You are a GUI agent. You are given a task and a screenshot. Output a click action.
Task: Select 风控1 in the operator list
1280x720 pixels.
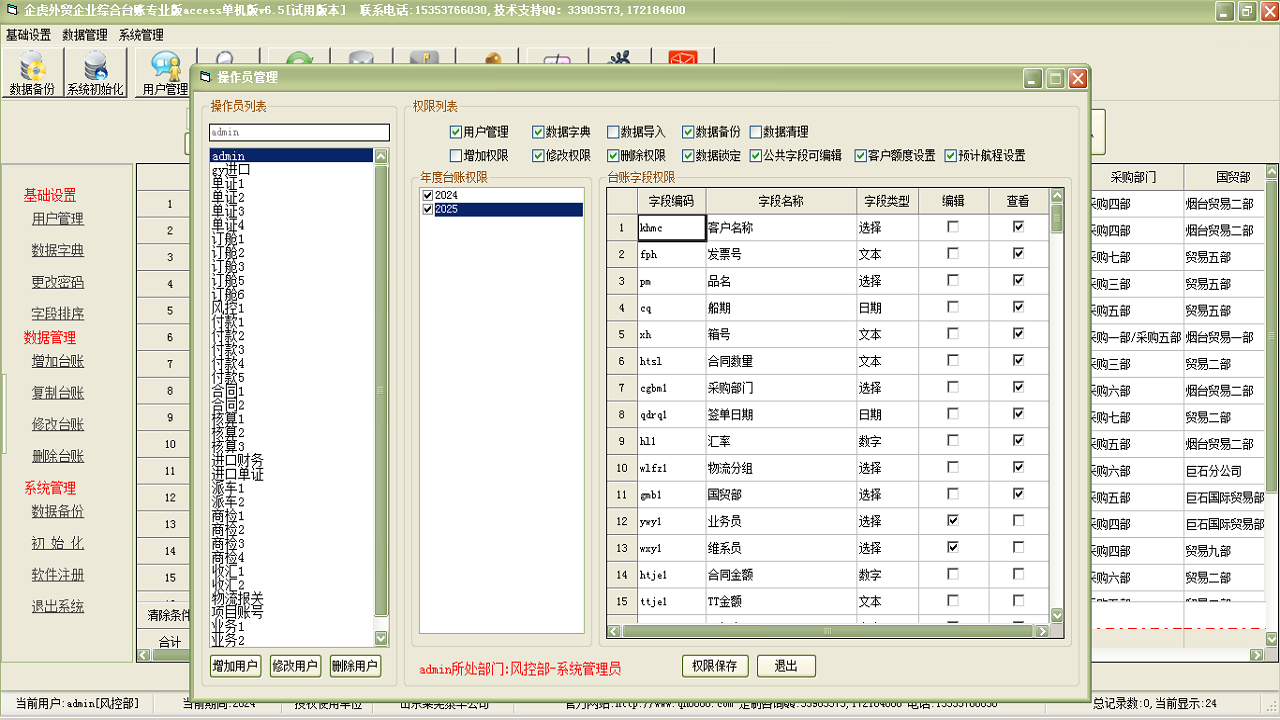point(228,309)
